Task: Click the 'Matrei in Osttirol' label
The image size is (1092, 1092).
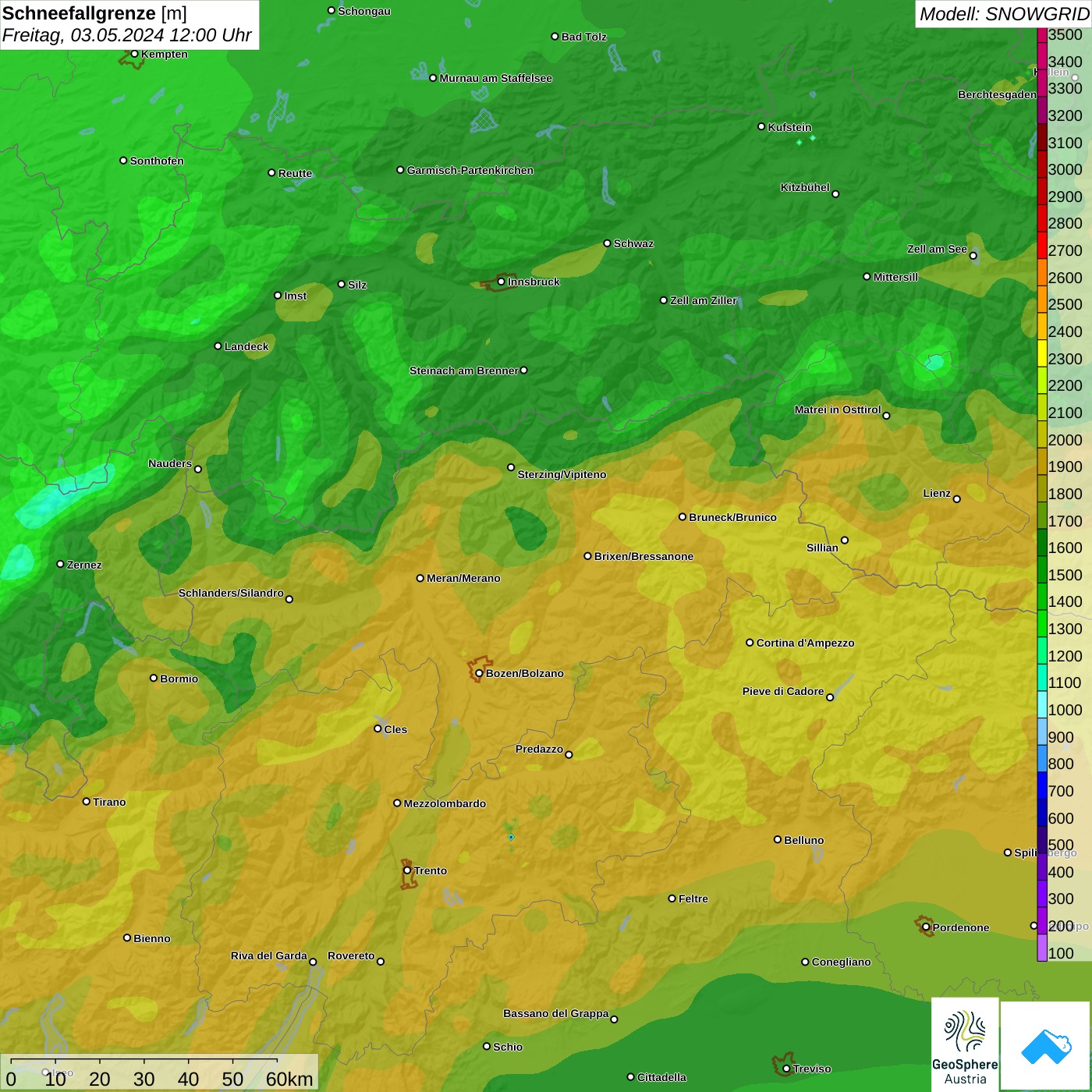Action: pyautogui.click(x=838, y=409)
